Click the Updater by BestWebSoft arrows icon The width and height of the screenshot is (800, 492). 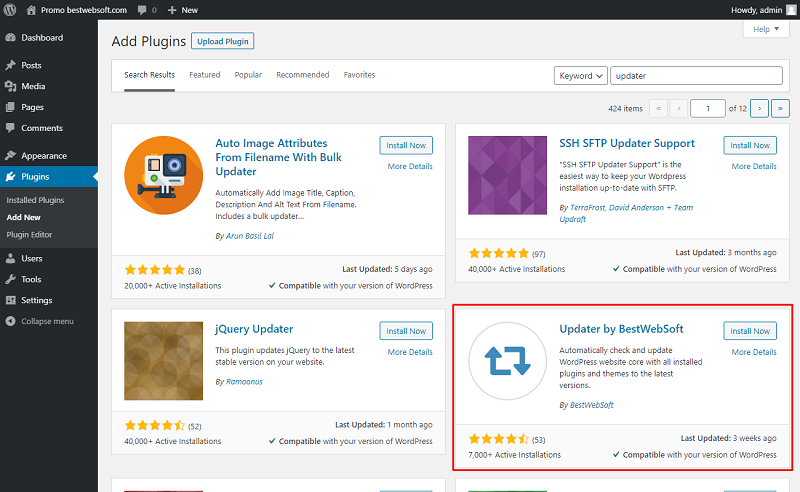[507, 361]
